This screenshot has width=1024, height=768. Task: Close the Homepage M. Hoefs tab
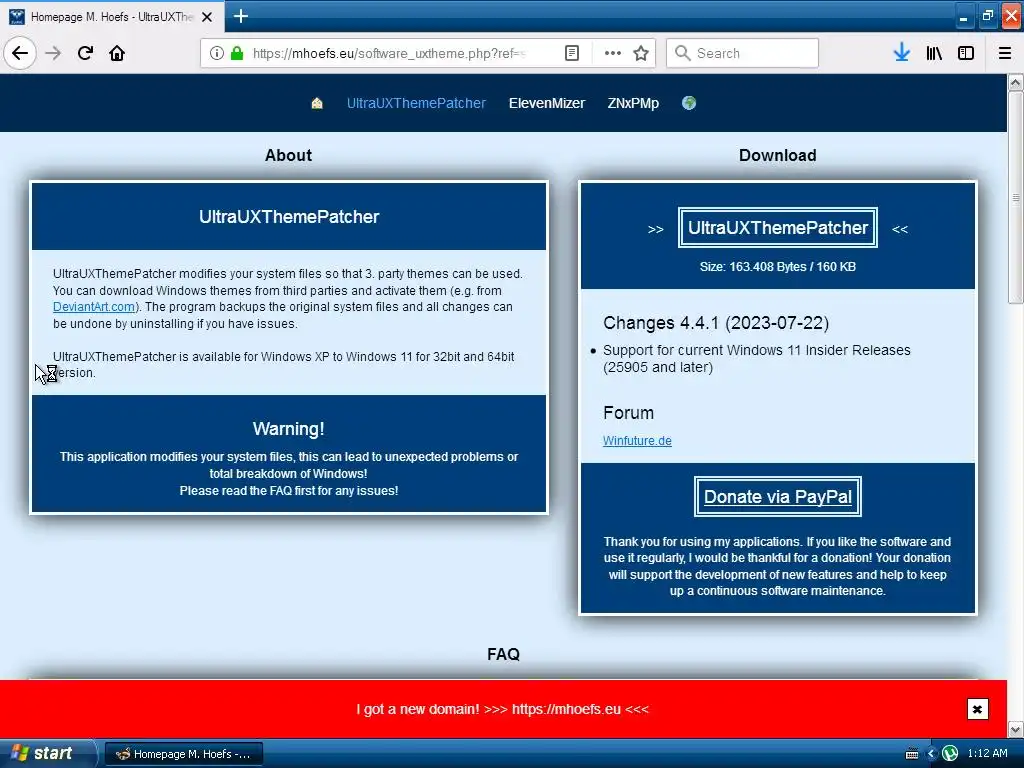point(207,17)
